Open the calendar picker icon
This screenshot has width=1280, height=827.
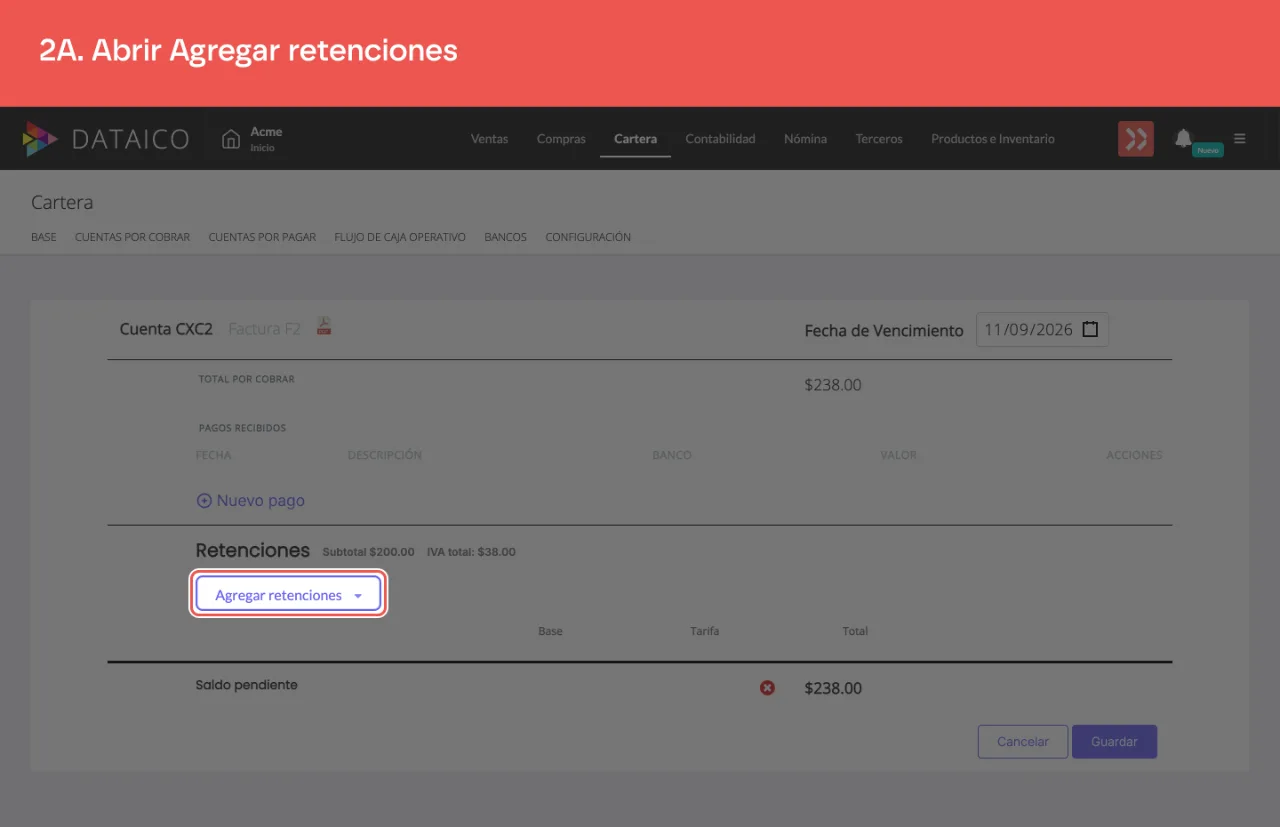(1090, 329)
